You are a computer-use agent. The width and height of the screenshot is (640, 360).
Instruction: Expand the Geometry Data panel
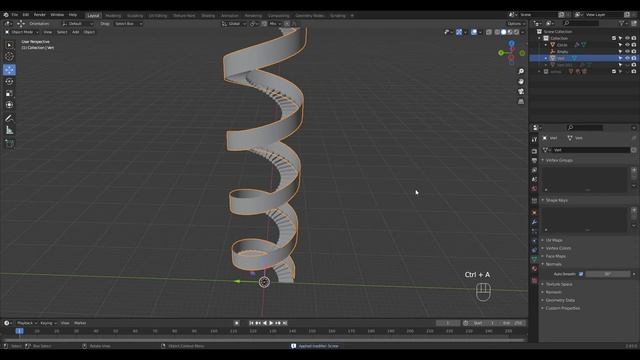[x=560, y=300]
